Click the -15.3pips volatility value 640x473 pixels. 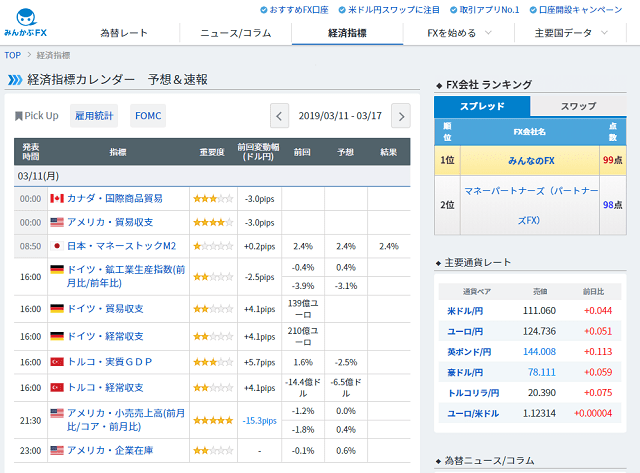260,420
